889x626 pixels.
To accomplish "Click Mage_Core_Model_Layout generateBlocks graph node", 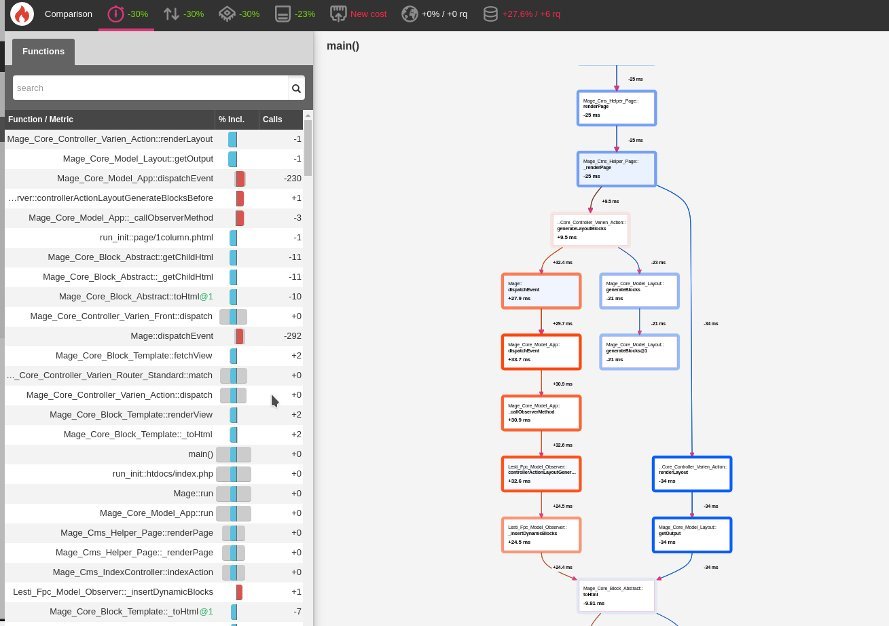I will (640, 291).
